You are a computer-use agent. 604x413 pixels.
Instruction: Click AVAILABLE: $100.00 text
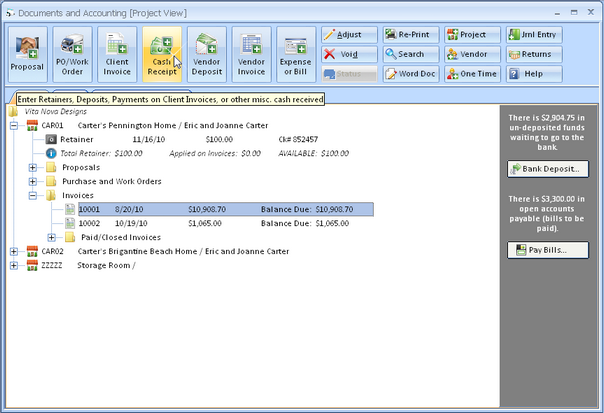coord(314,153)
